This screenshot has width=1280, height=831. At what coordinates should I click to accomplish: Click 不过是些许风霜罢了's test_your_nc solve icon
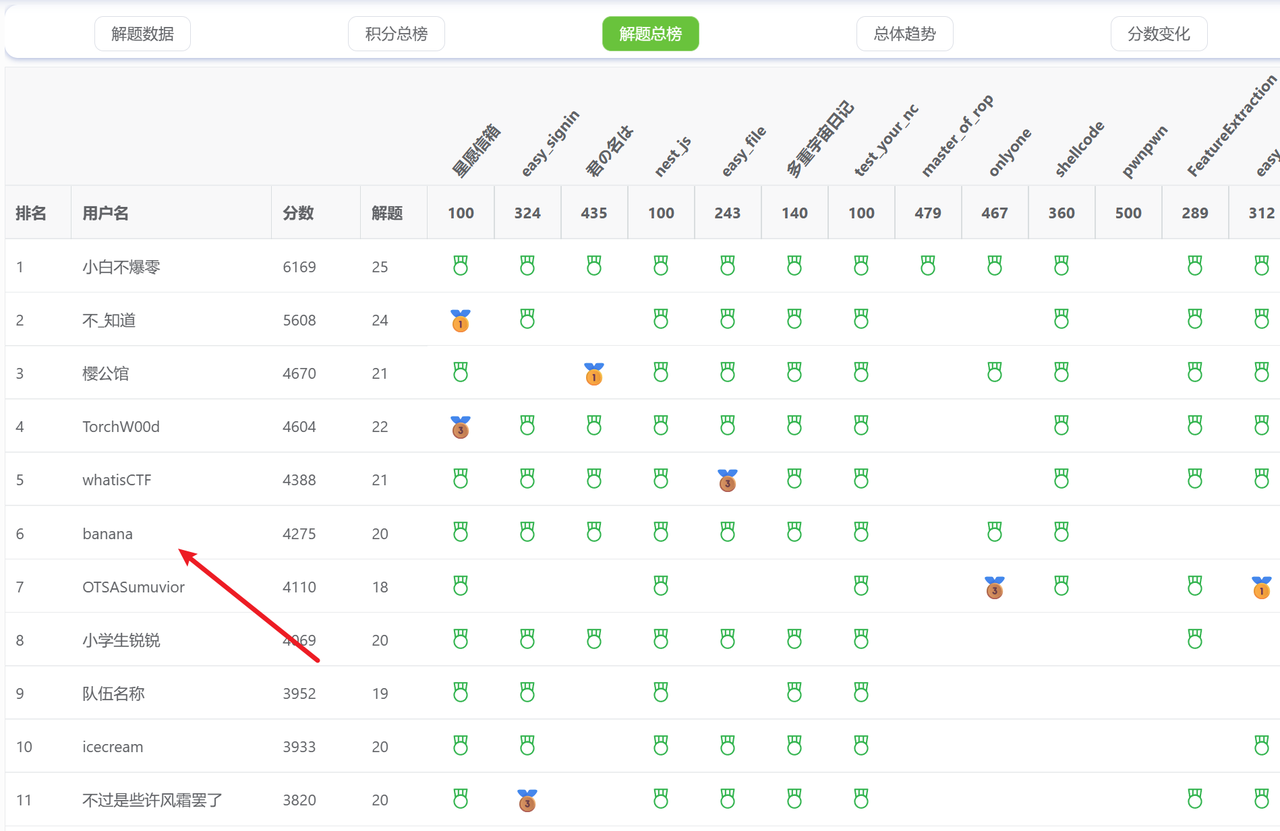click(861, 799)
